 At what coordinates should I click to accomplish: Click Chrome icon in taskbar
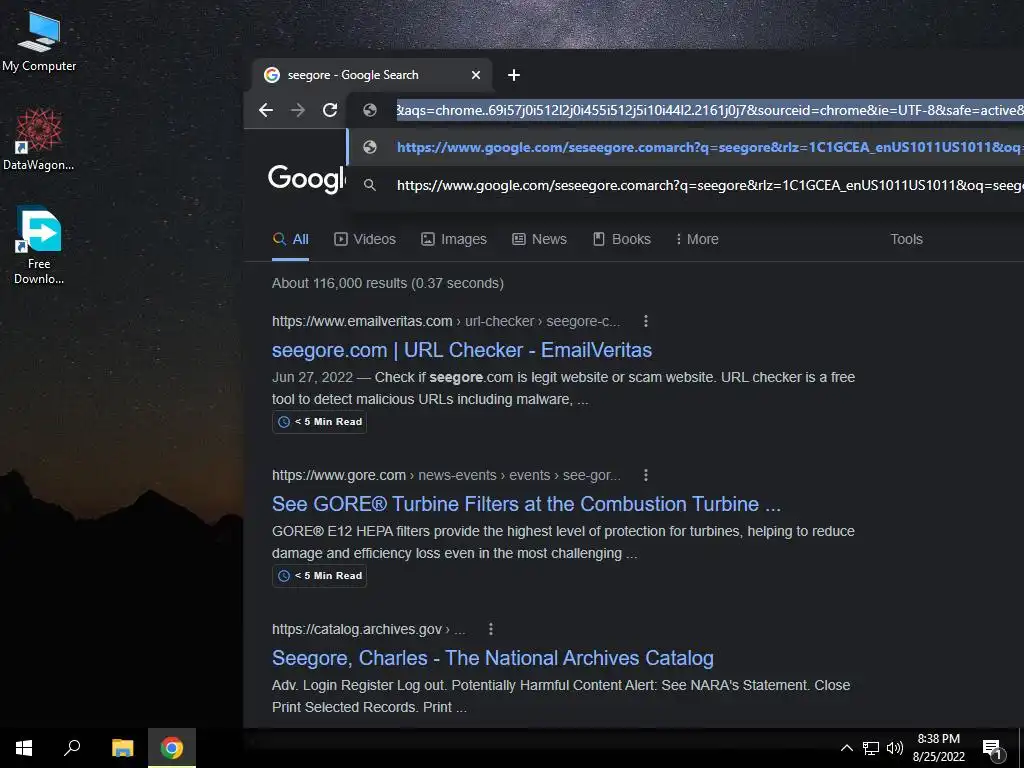coord(172,748)
